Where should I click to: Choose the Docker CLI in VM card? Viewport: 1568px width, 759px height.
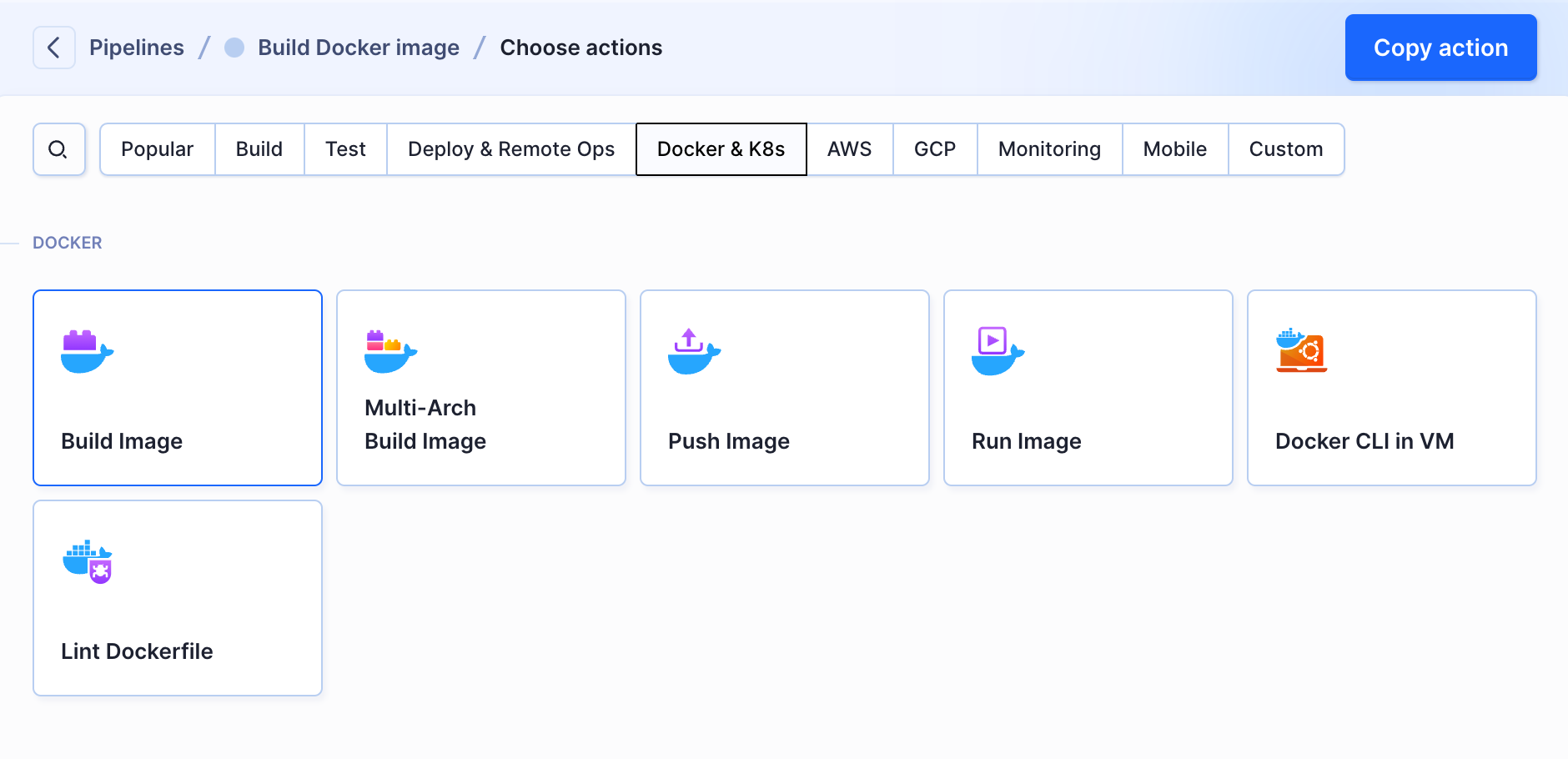tap(1392, 388)
